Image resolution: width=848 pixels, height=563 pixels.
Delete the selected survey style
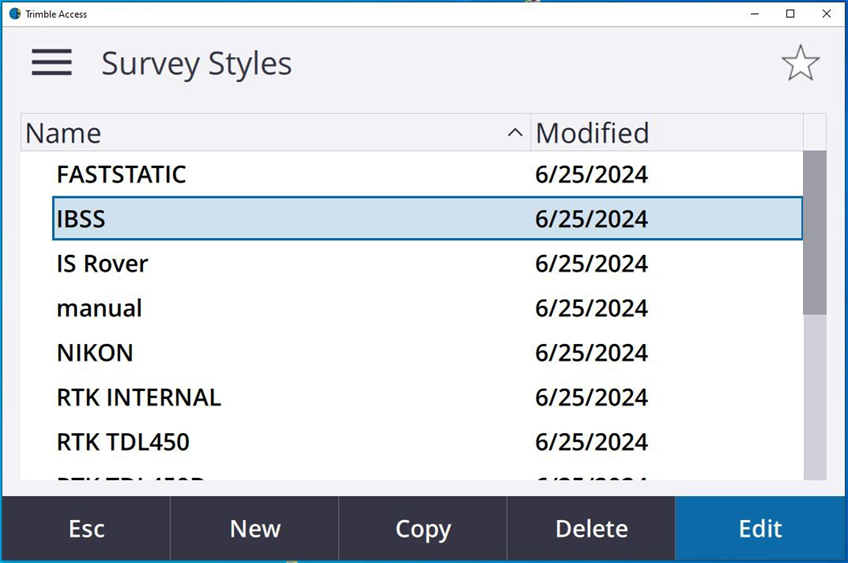(x=591, y=529)
